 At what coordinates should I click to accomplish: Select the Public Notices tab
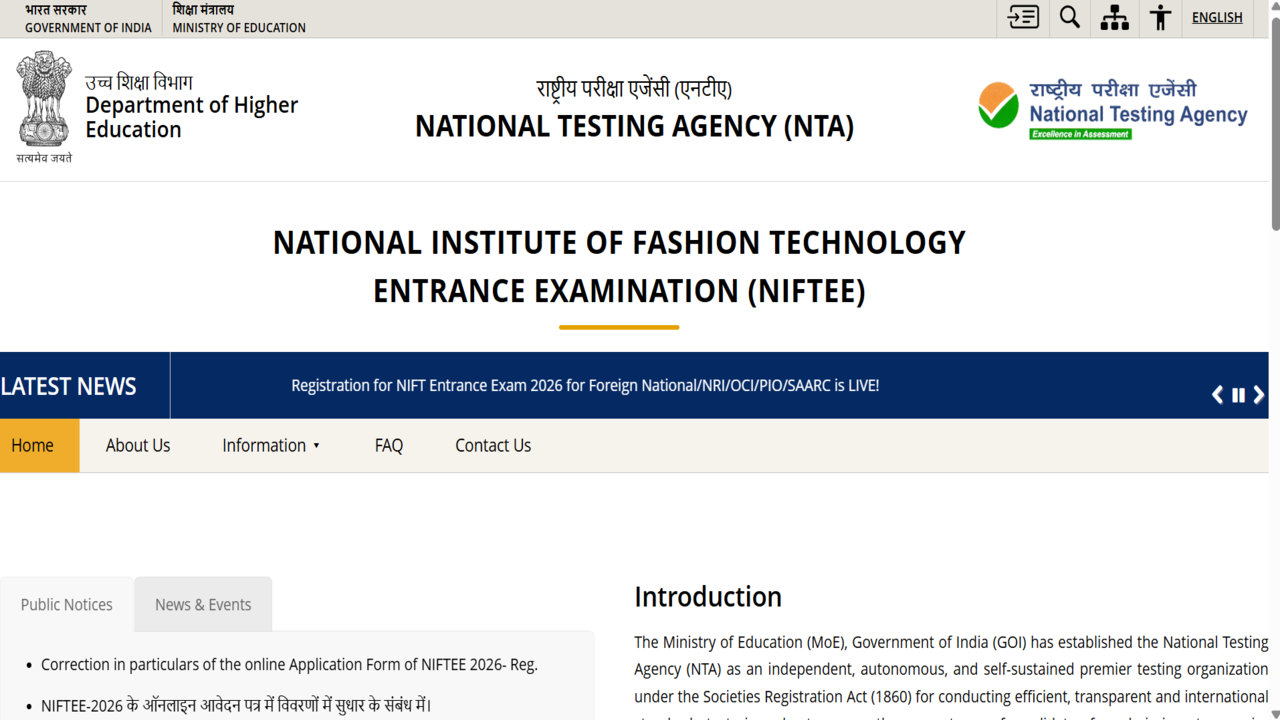point(67,605)
